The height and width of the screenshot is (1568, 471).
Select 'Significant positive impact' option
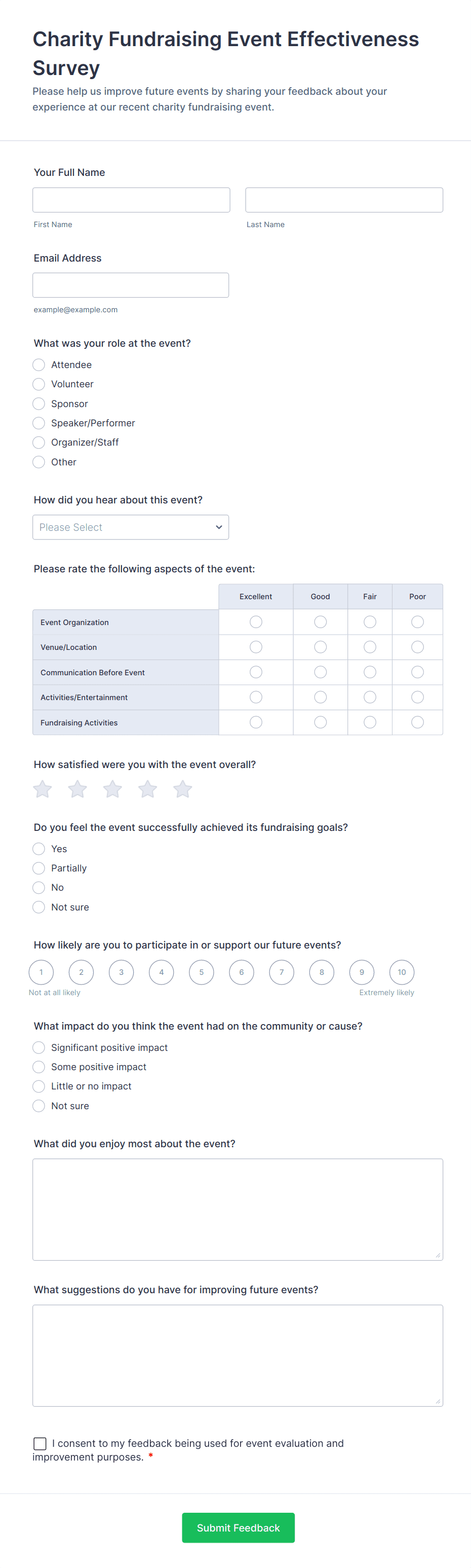[x=39, y=1047]
